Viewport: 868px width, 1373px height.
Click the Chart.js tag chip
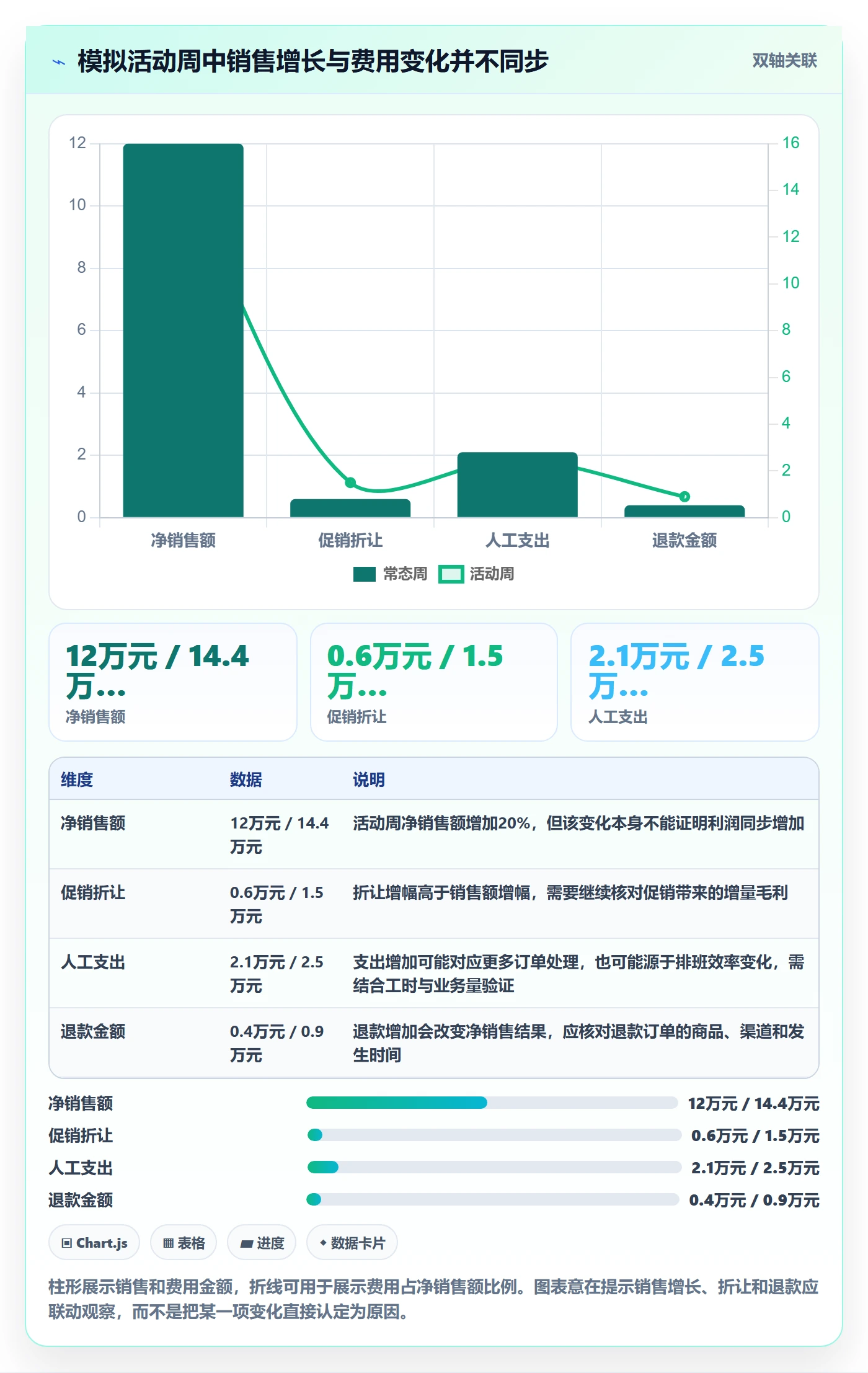94,1243
